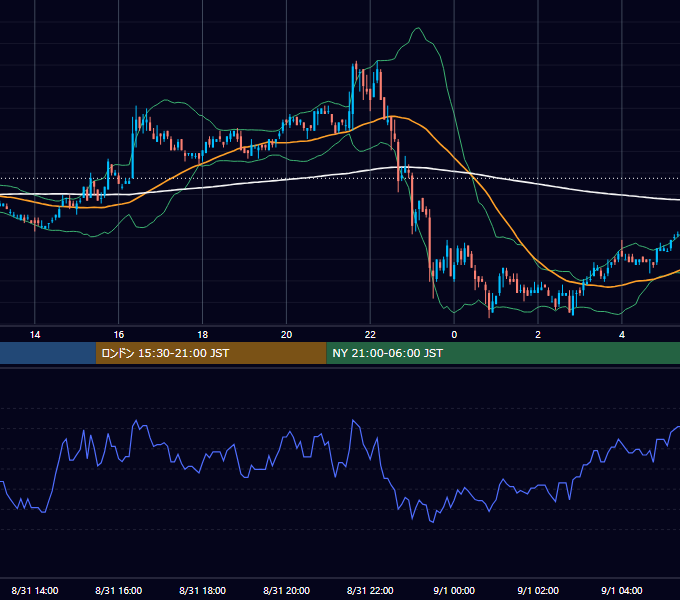
Task: Click the upper Bollinger band peak after 22:00
Action: [x=418, y=28]
